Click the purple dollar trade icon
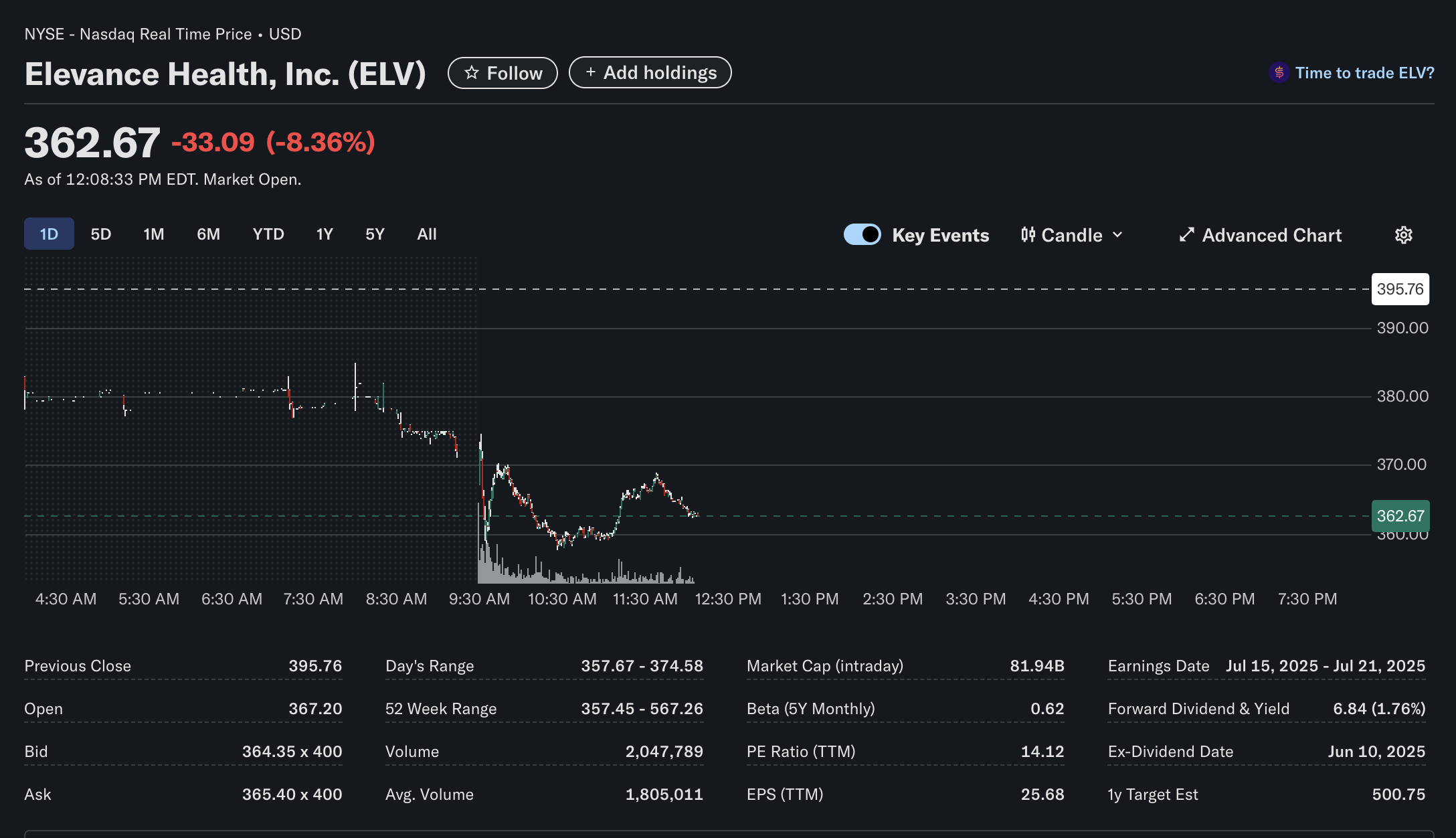Screen dimensions: 1456x838 click(x=1279, y=72)
